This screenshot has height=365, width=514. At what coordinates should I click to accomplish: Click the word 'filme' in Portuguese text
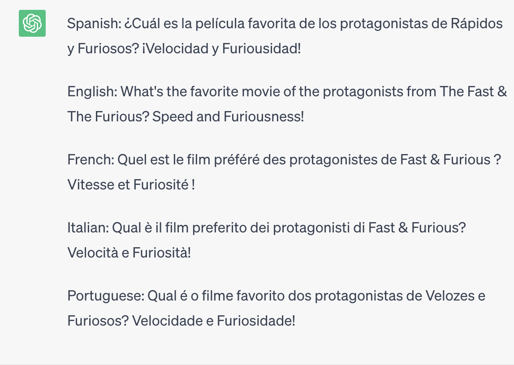(217, 296)
